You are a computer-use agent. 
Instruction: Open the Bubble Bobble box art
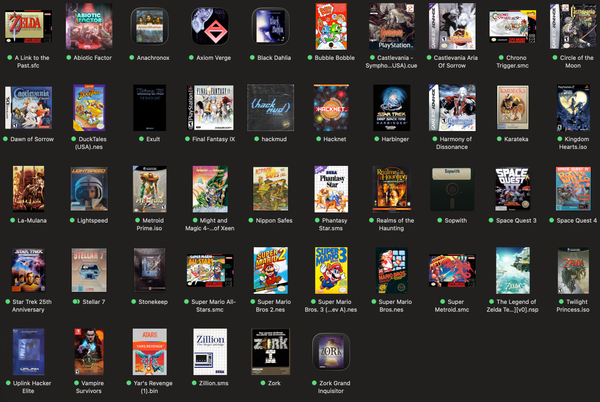click(331, 26)
